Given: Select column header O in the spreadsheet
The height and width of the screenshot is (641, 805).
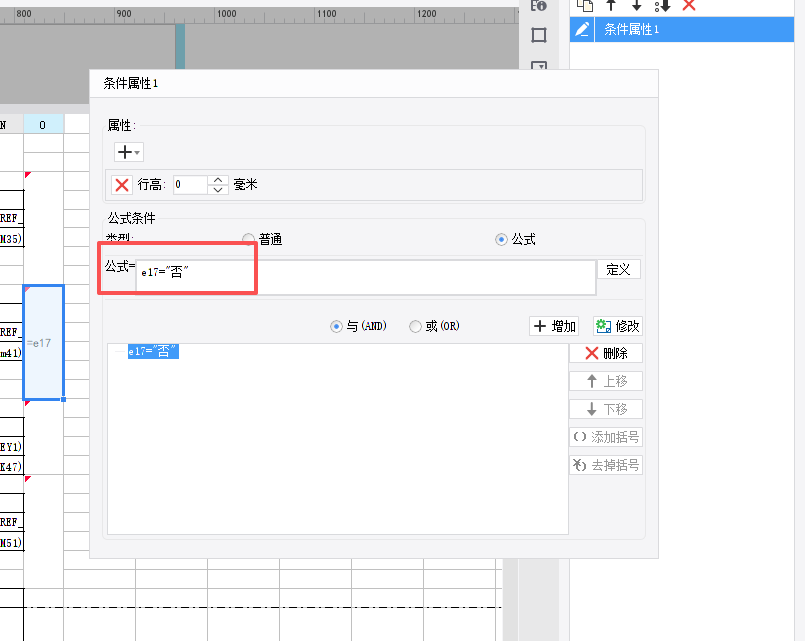Looking at the screenshot, I should pyautogui.click(x=43, y=125).
